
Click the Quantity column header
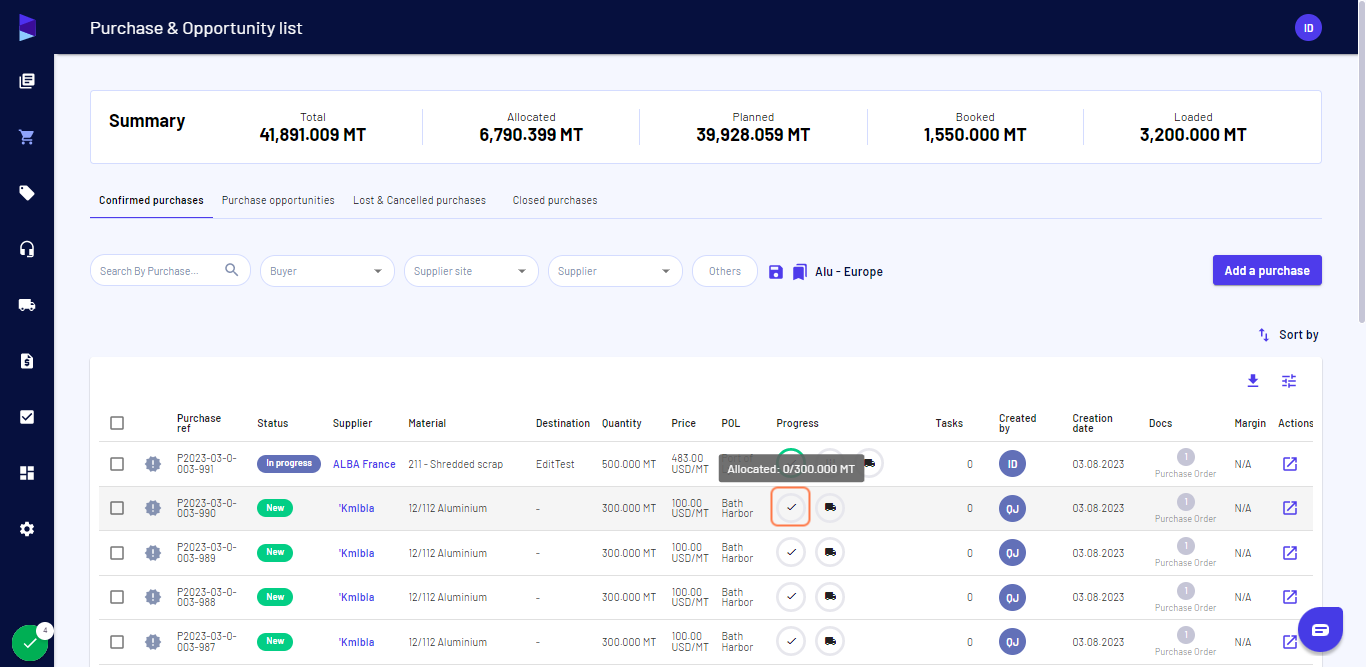pos(622,423)
